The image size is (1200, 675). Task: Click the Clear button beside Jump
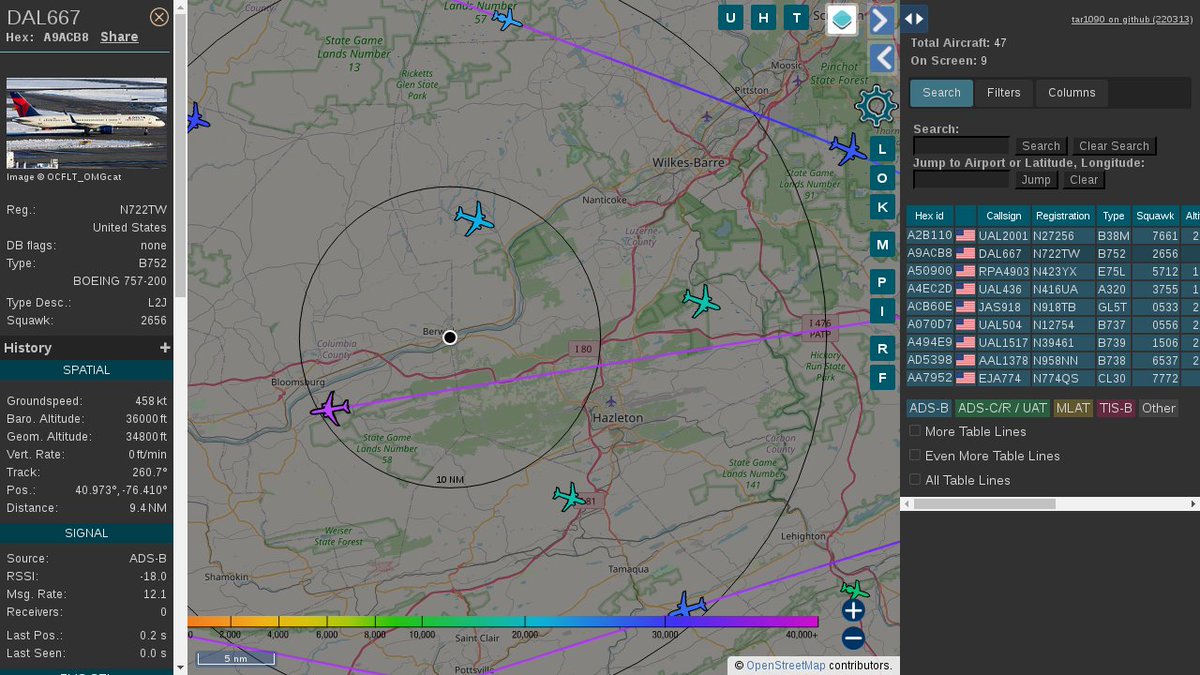tap(1084, 180)
